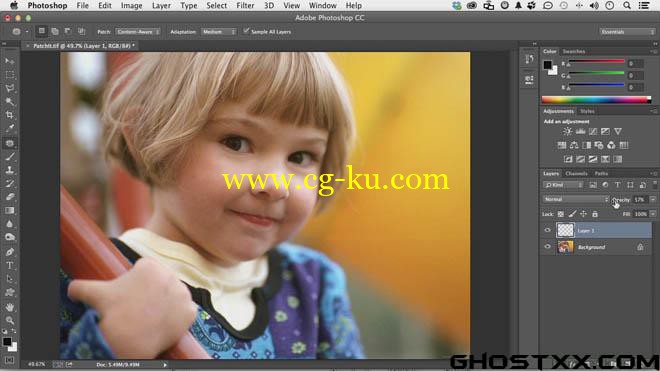The image size is (660, 371).
Task: Toggle type layer filter
Action: coord(617,185)
